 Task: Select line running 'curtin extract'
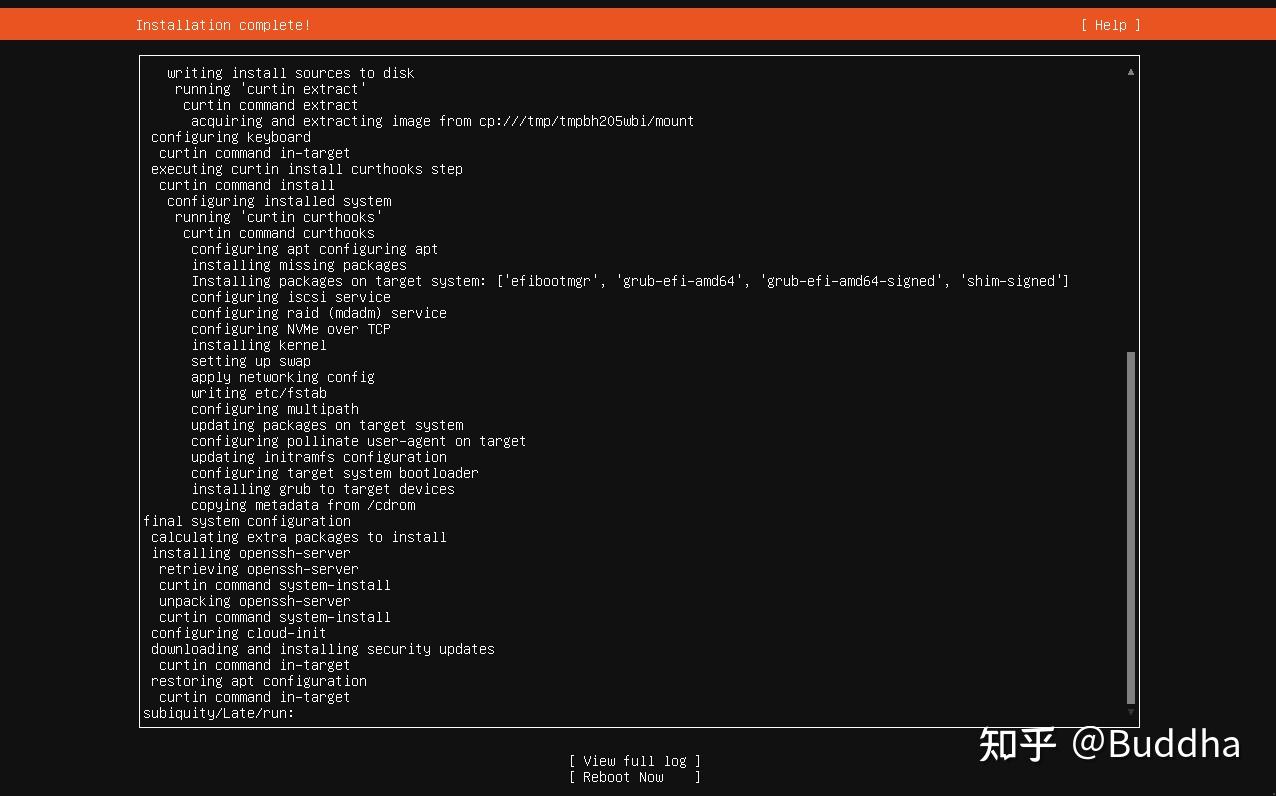click(271, 89)
